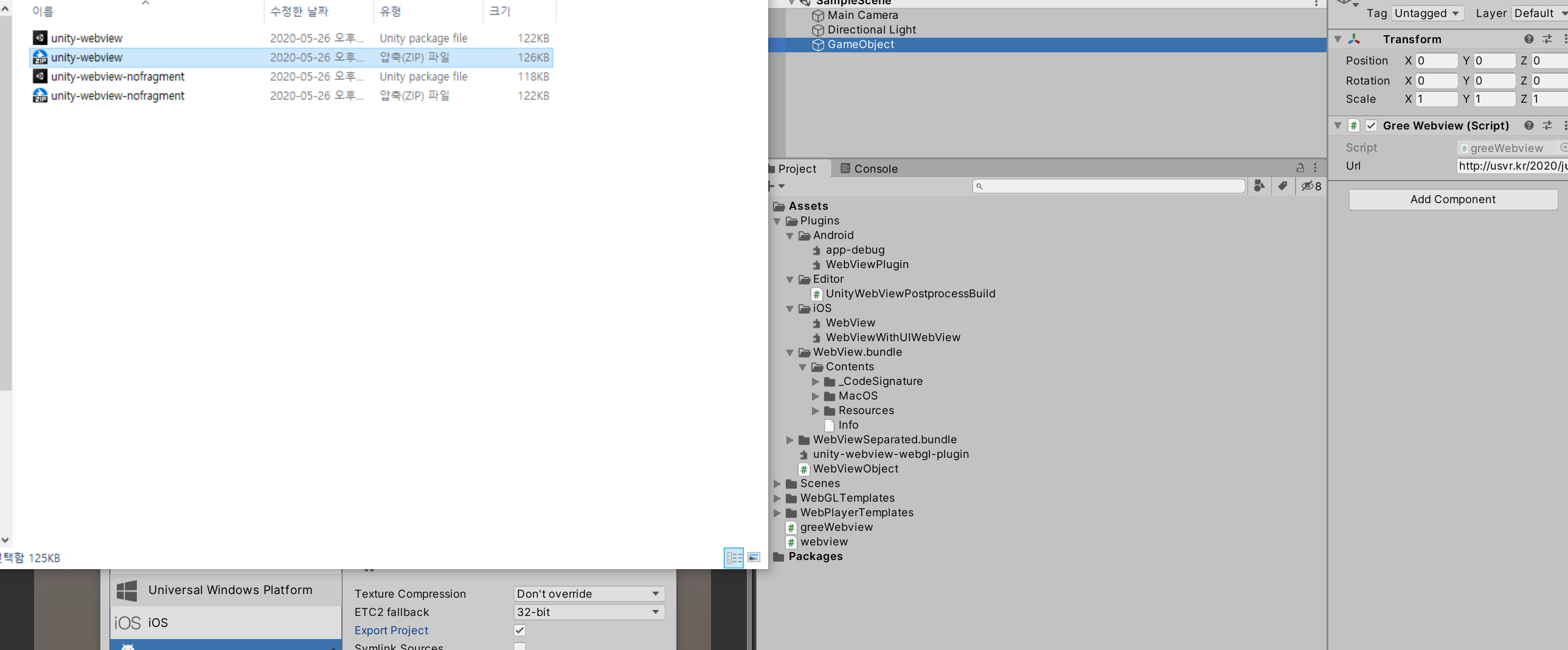Screen dimensions: 1568x650
Task: Click the greeWebview script icon in Project
Action: tap(791, 527)
